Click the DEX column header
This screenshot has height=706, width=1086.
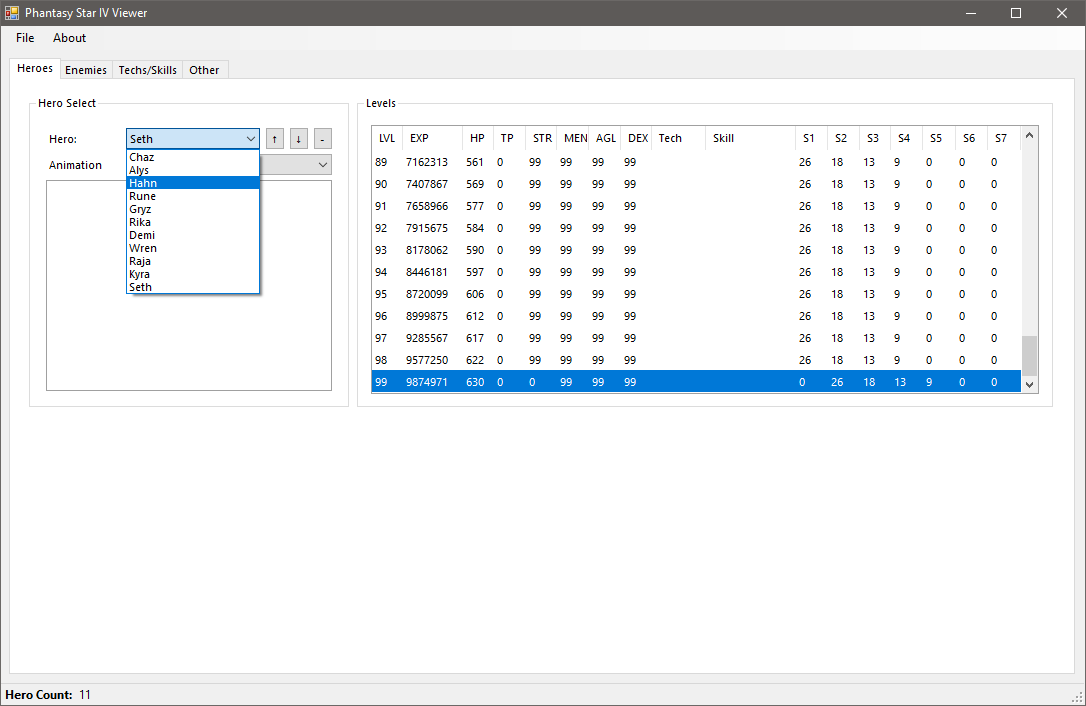pyautogui.click(x=637, y=138)
